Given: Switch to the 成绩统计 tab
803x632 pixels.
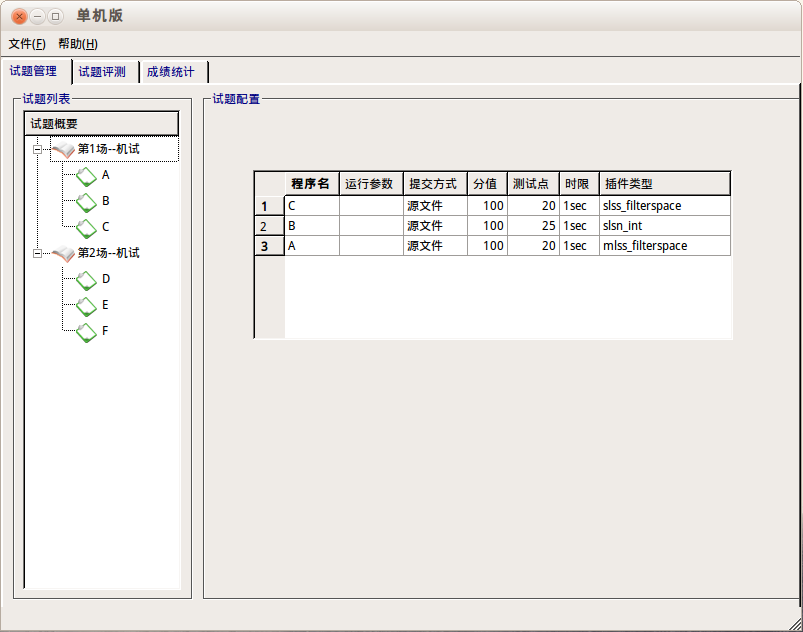Looking at the screenshot, I should (x=170, y=72).
